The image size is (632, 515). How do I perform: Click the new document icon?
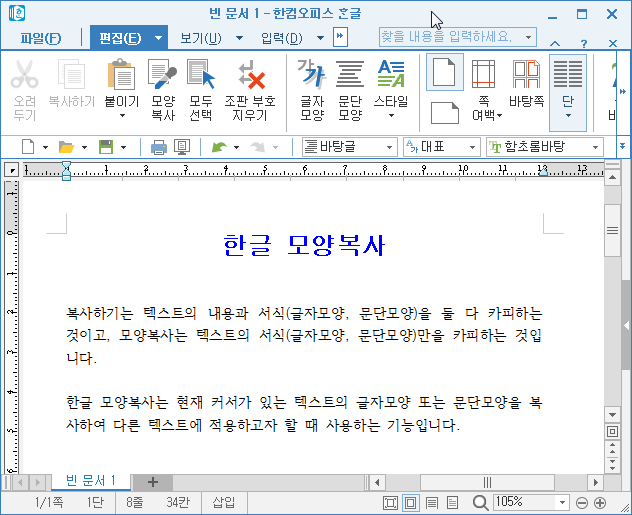point(28,147)
